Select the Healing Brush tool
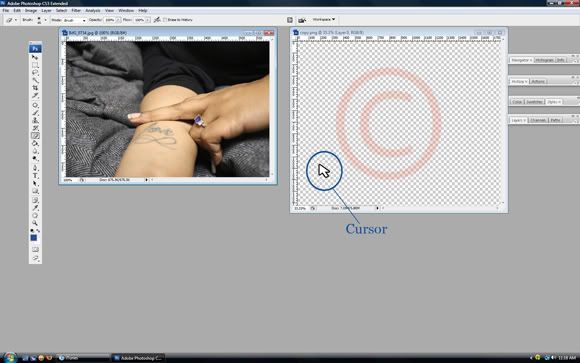The width and height of the screenshot is (580, 363). pos(35,105)
